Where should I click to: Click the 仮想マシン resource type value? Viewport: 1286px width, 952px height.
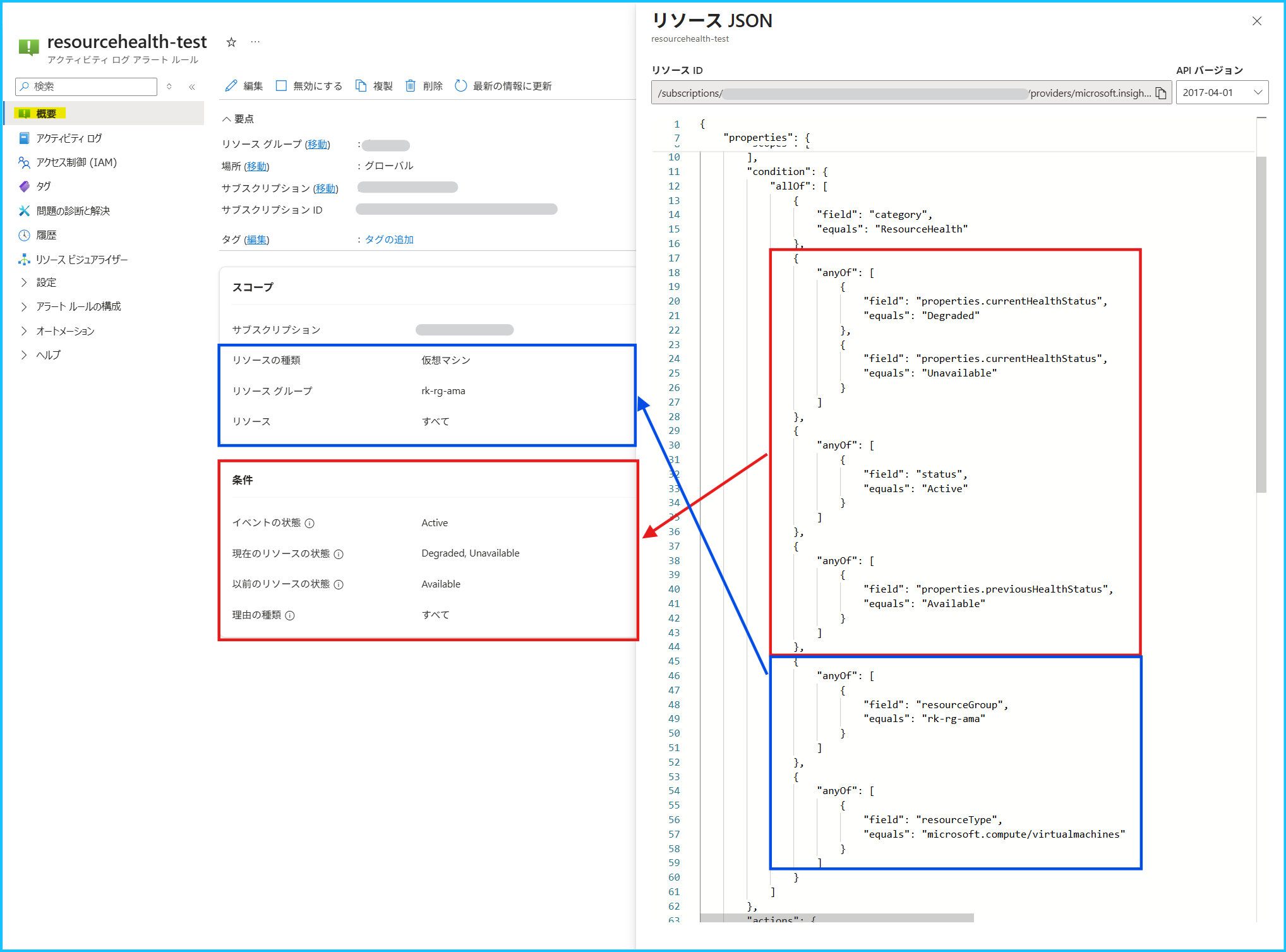(446, 360)
